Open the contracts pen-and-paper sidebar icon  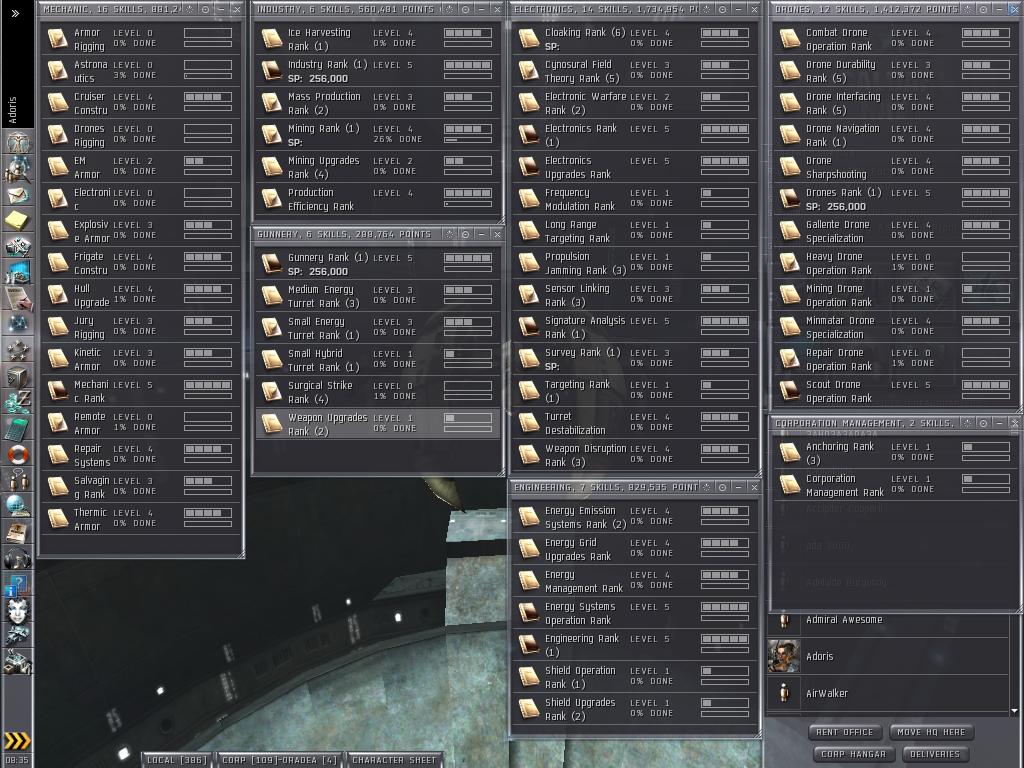pos(18,298)
